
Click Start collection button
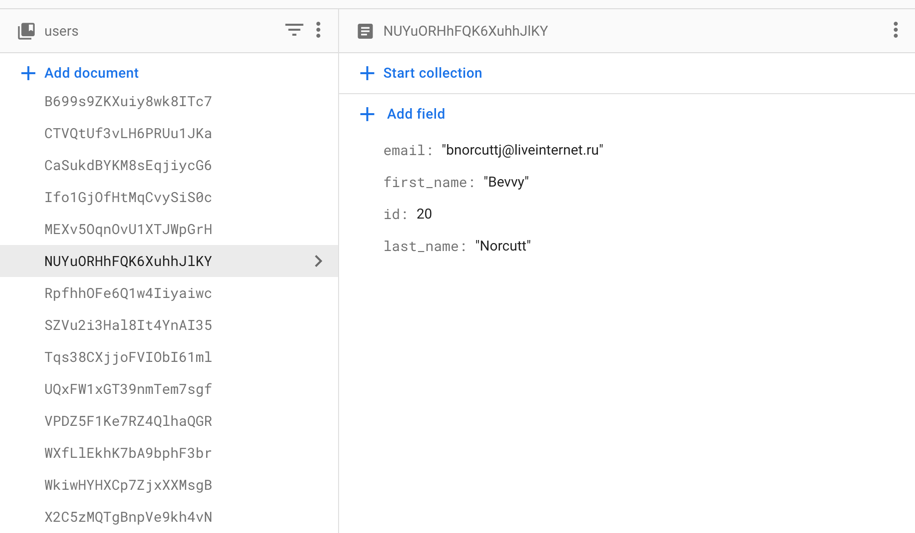(432, 73)
